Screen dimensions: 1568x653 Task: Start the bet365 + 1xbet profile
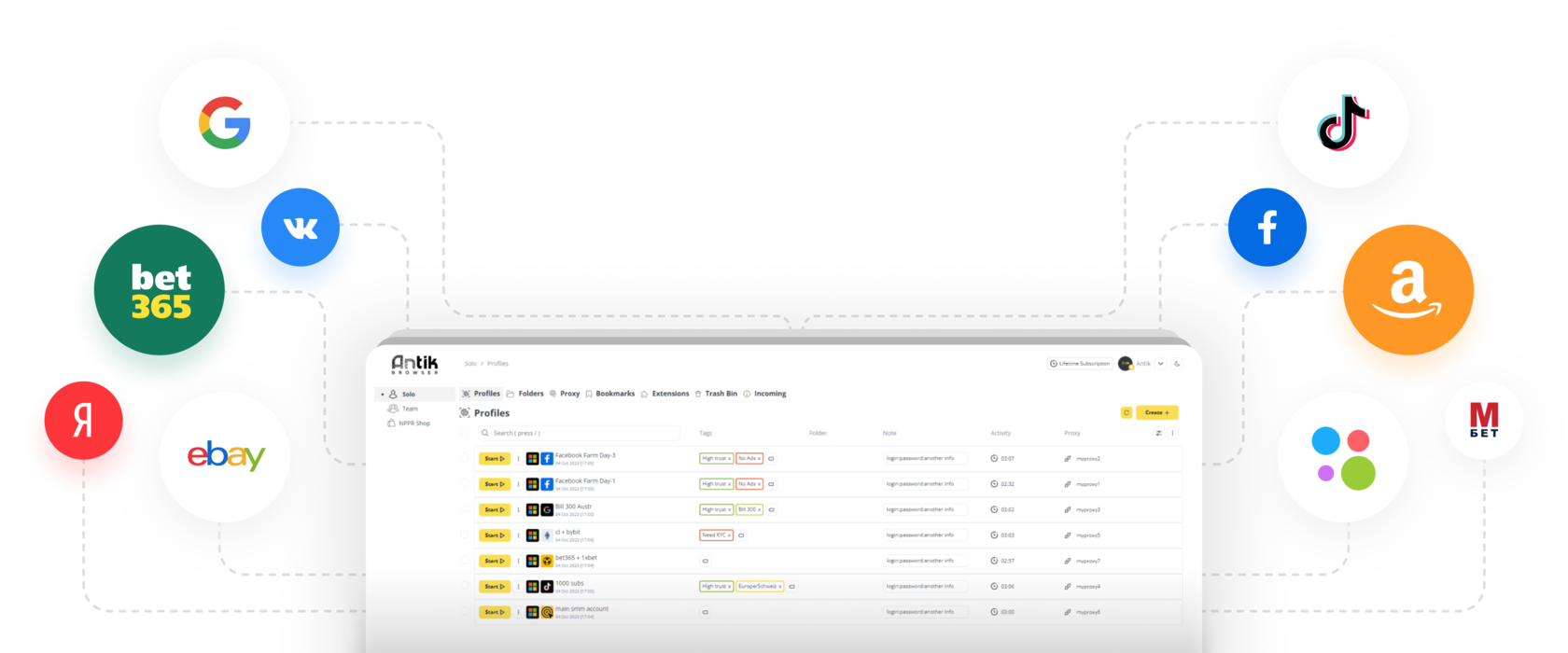tap(495, 561)
